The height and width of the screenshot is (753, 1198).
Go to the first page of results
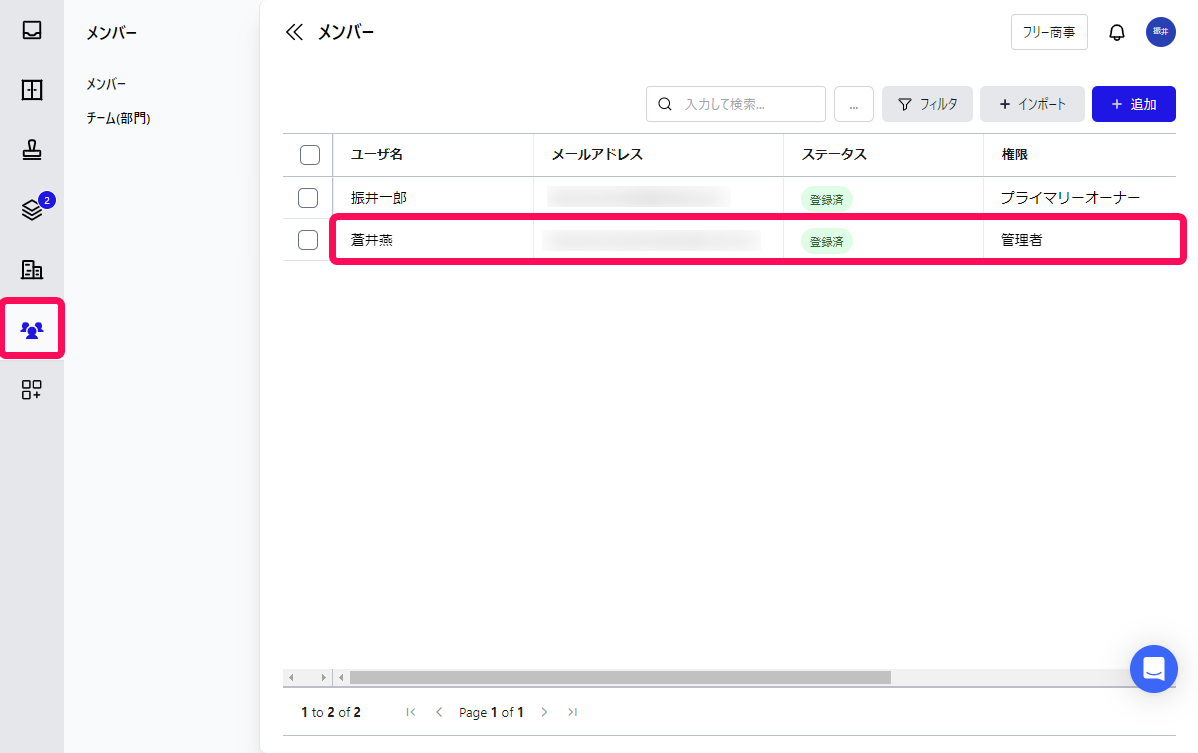[410, 712]
